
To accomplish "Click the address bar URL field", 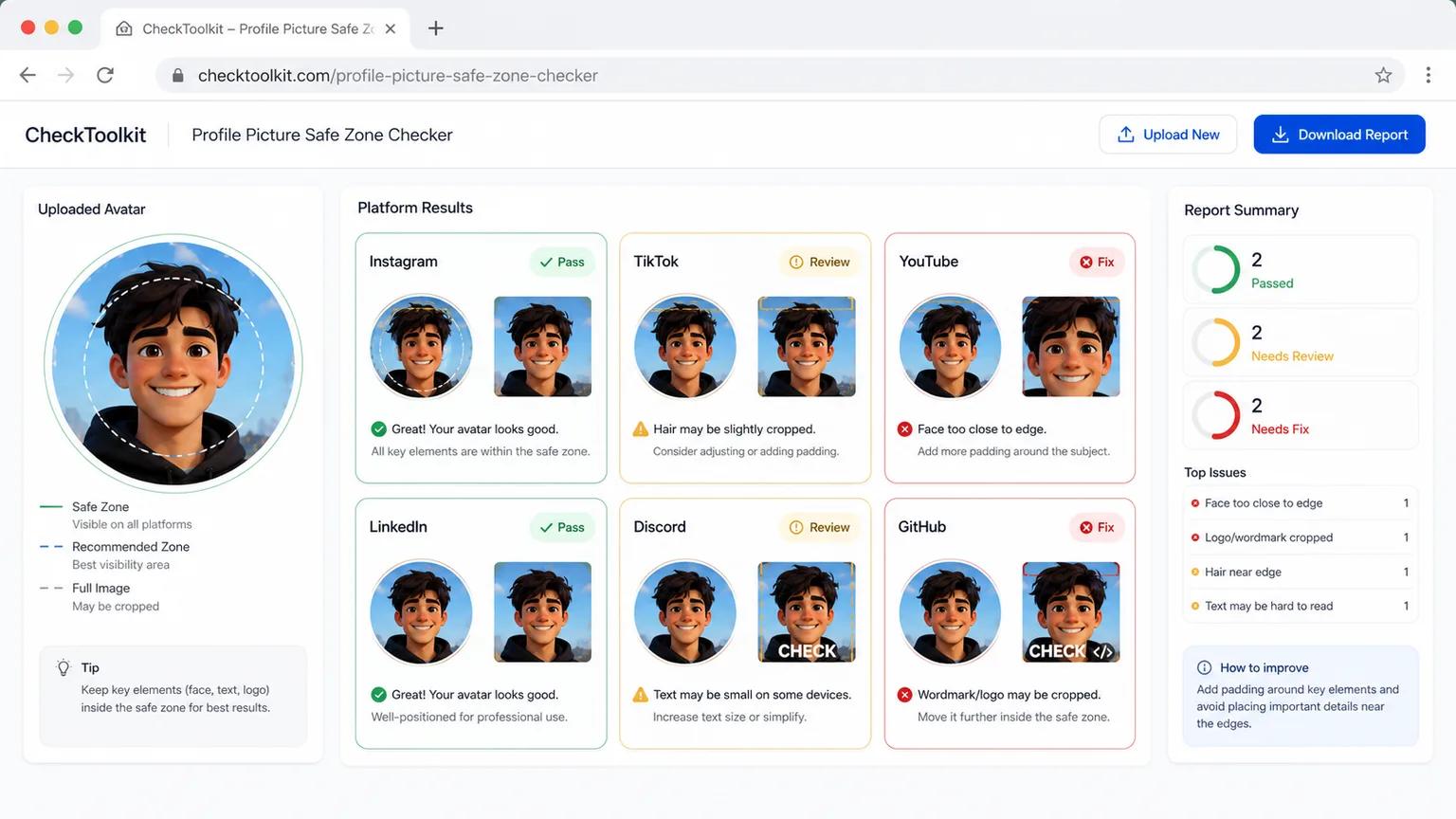I will point(777,76).
